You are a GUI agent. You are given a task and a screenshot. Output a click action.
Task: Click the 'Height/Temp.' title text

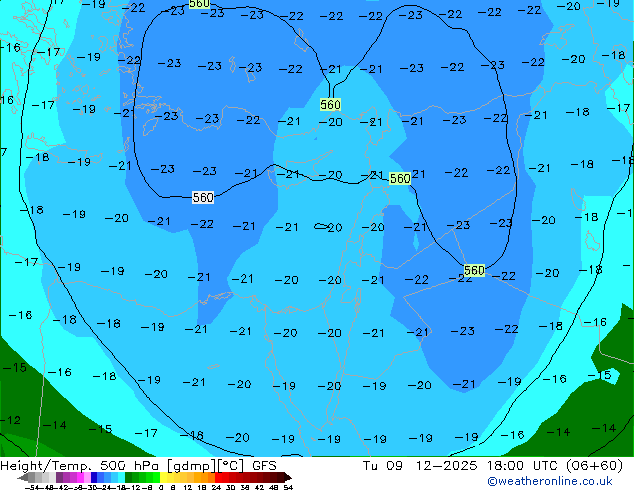point(47,466)
